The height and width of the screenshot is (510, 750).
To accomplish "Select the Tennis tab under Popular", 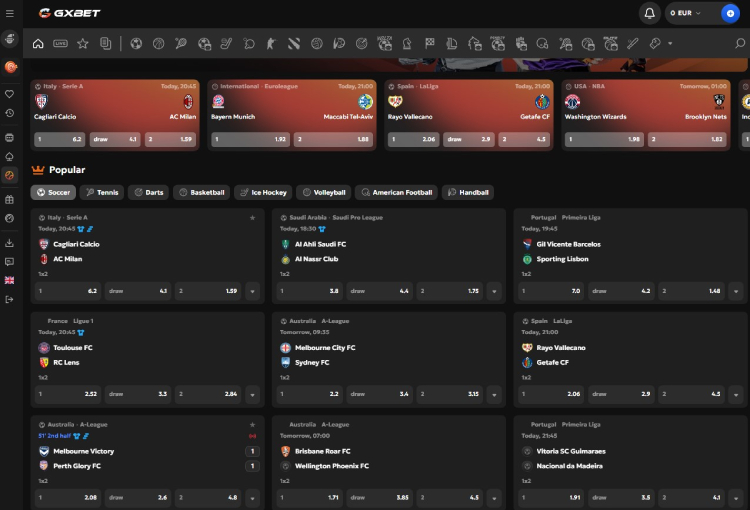I will pos(102,192).
